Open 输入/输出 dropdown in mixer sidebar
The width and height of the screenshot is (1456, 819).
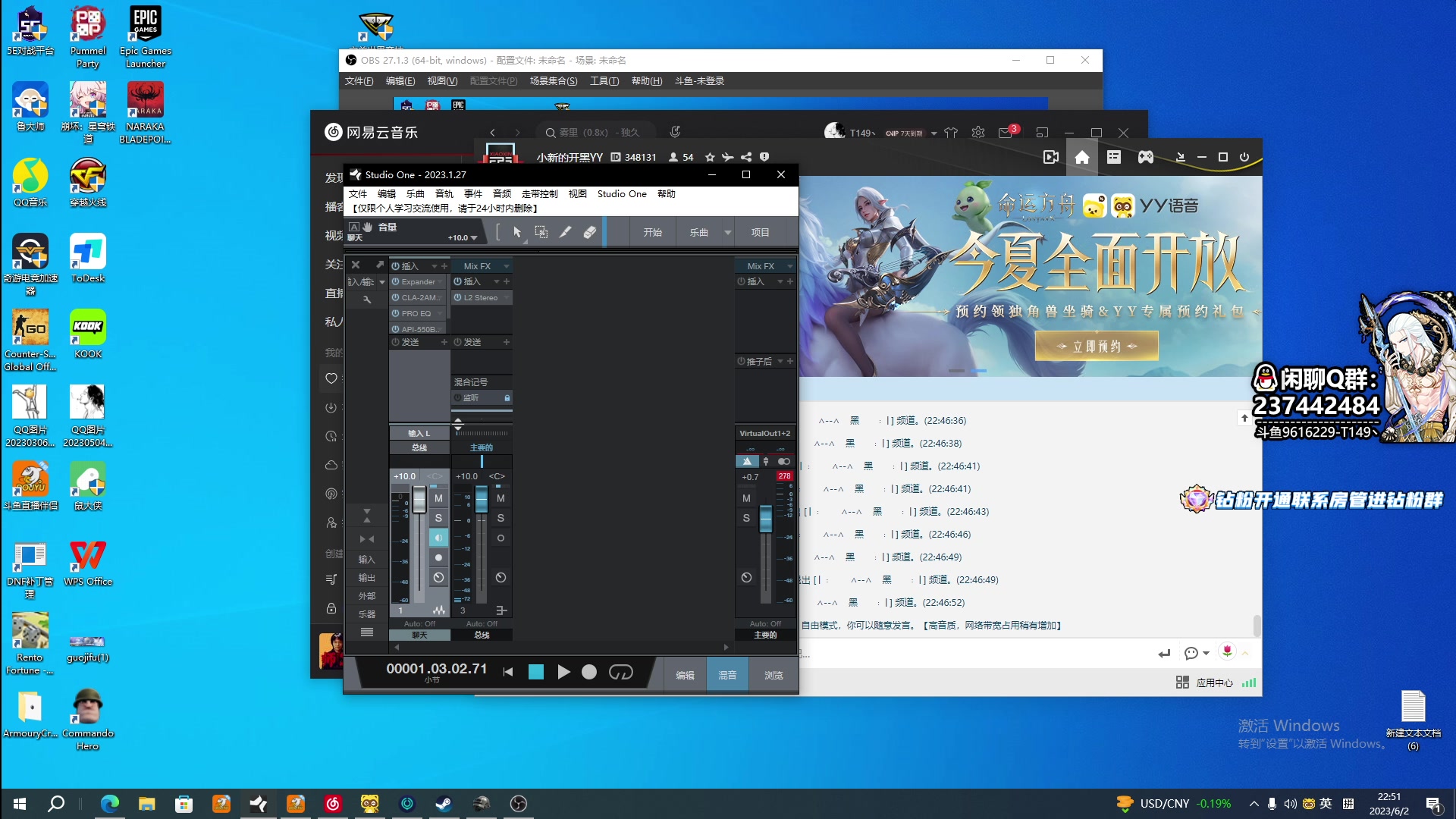(x=382, y=282)
